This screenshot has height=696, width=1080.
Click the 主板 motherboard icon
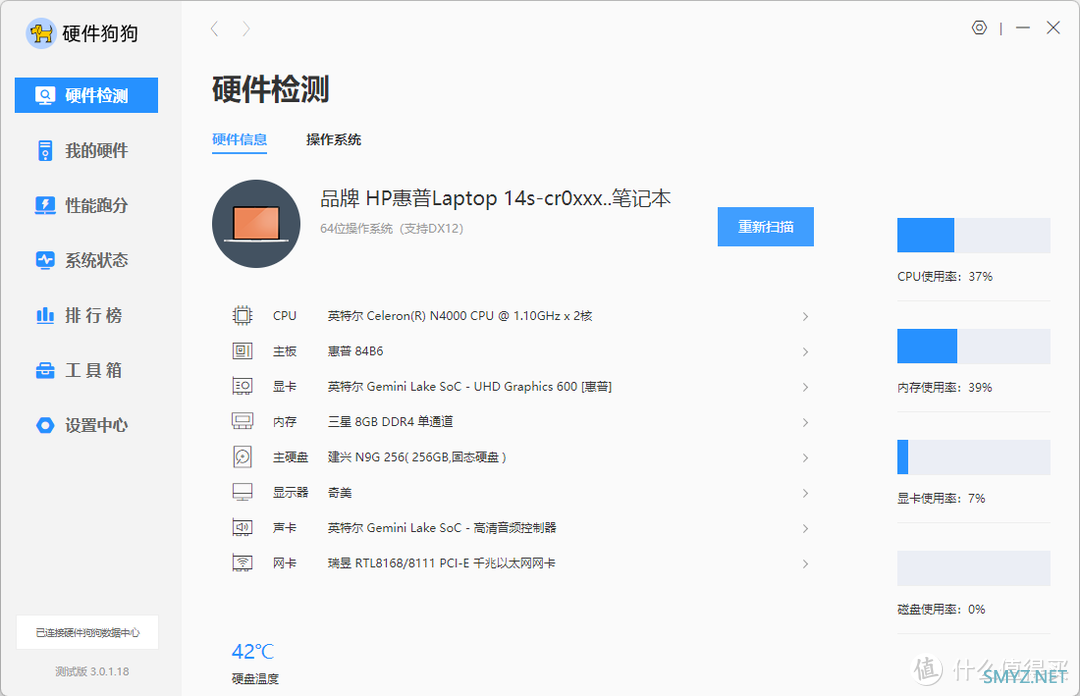pos(242,351)
